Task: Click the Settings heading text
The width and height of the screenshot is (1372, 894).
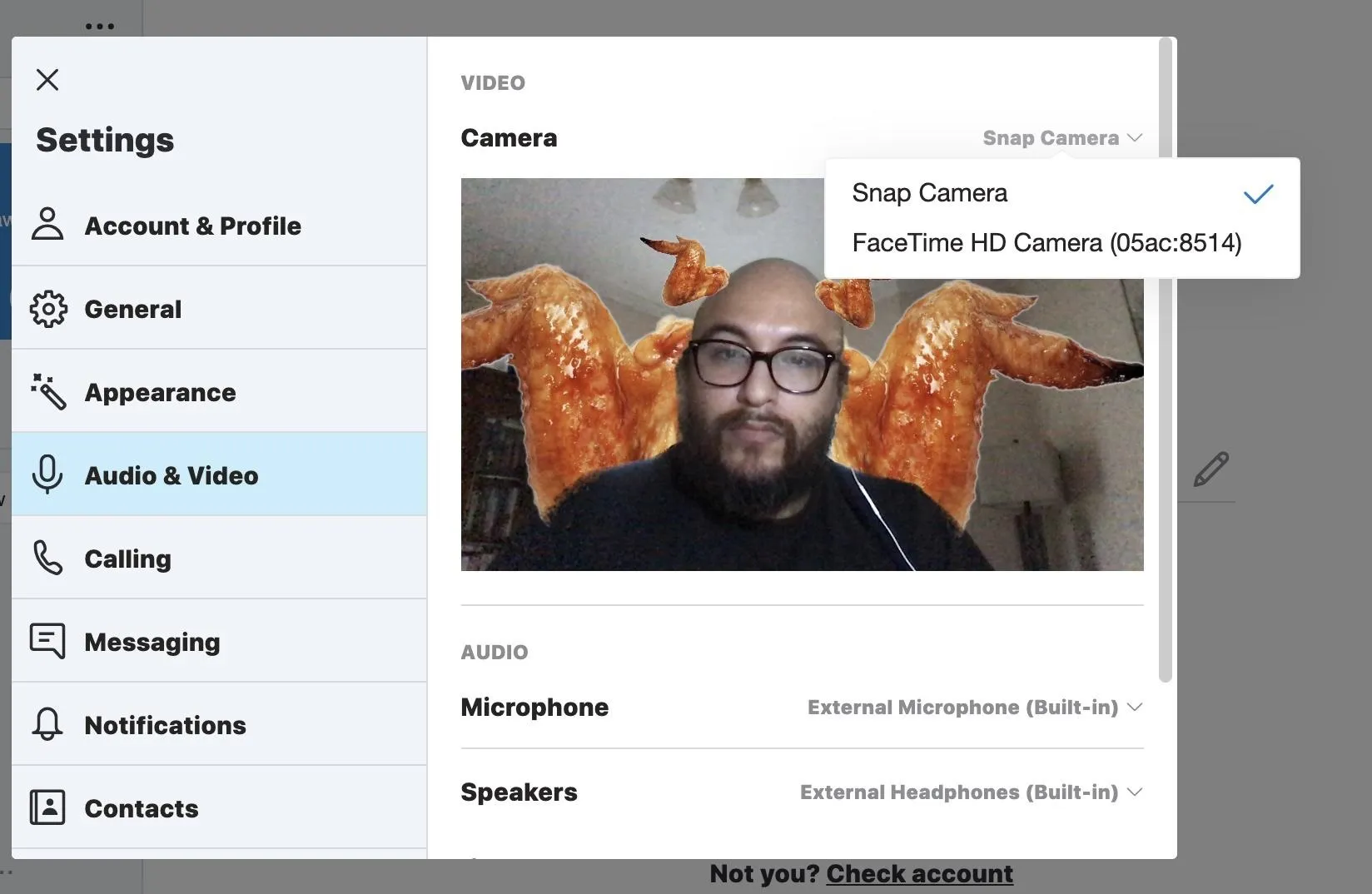Action: point(105,140)
